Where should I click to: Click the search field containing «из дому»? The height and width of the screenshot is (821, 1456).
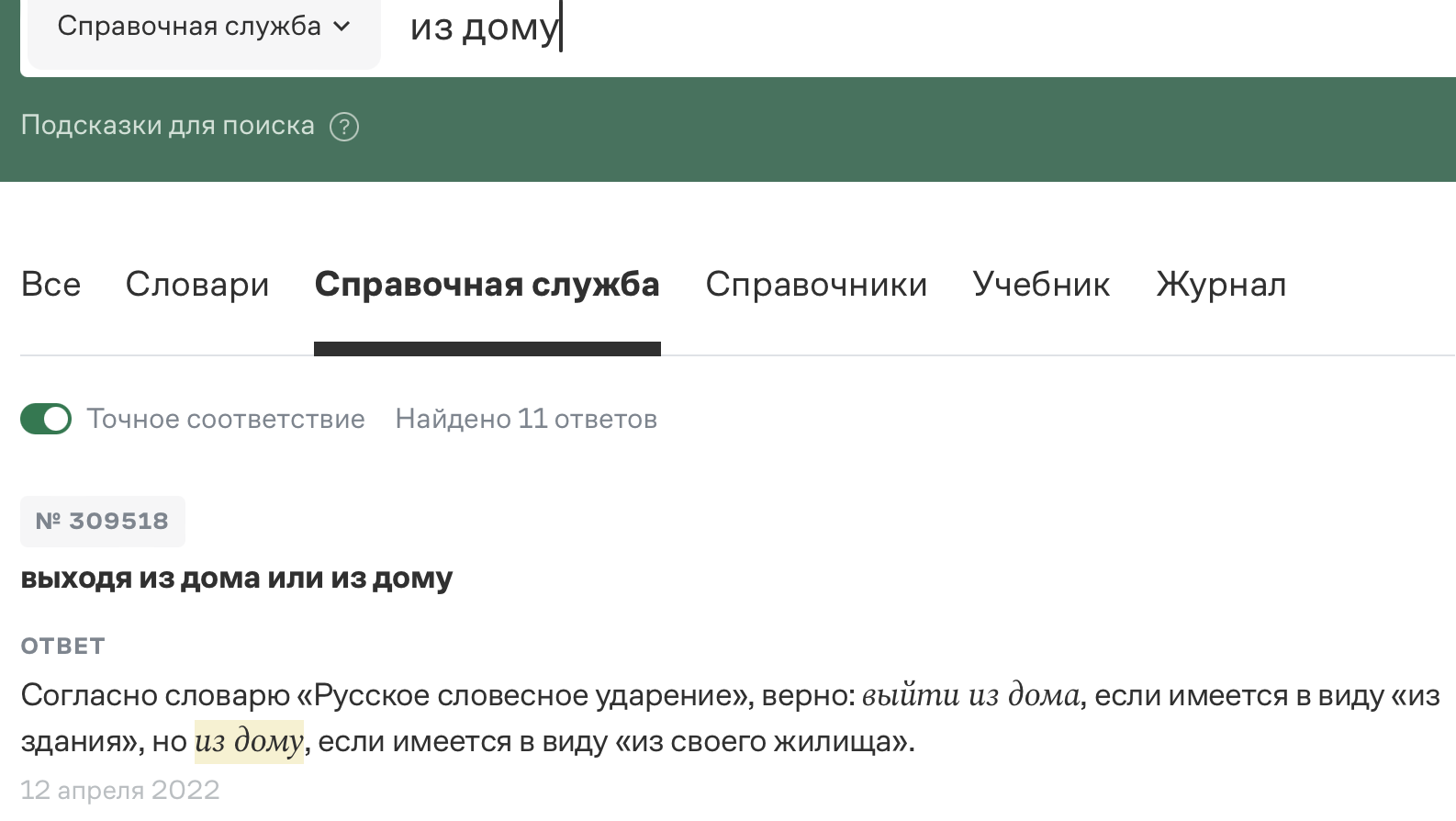(826, 28)
